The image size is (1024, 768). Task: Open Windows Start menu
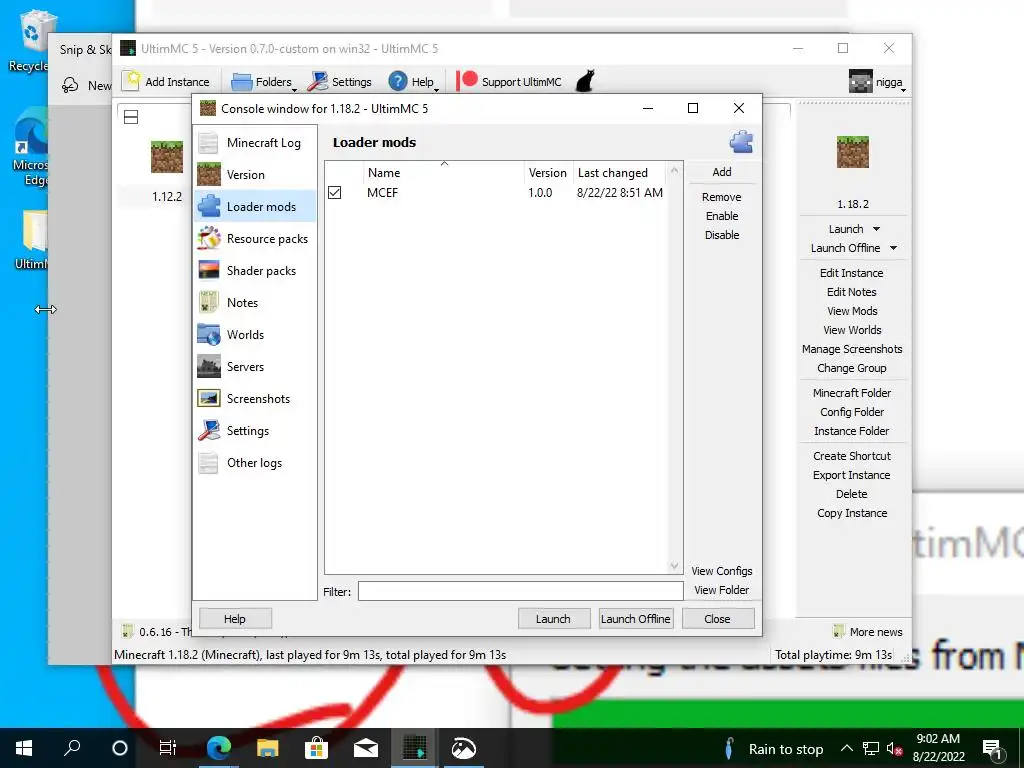pyautogui.click(x=24, y=748)
